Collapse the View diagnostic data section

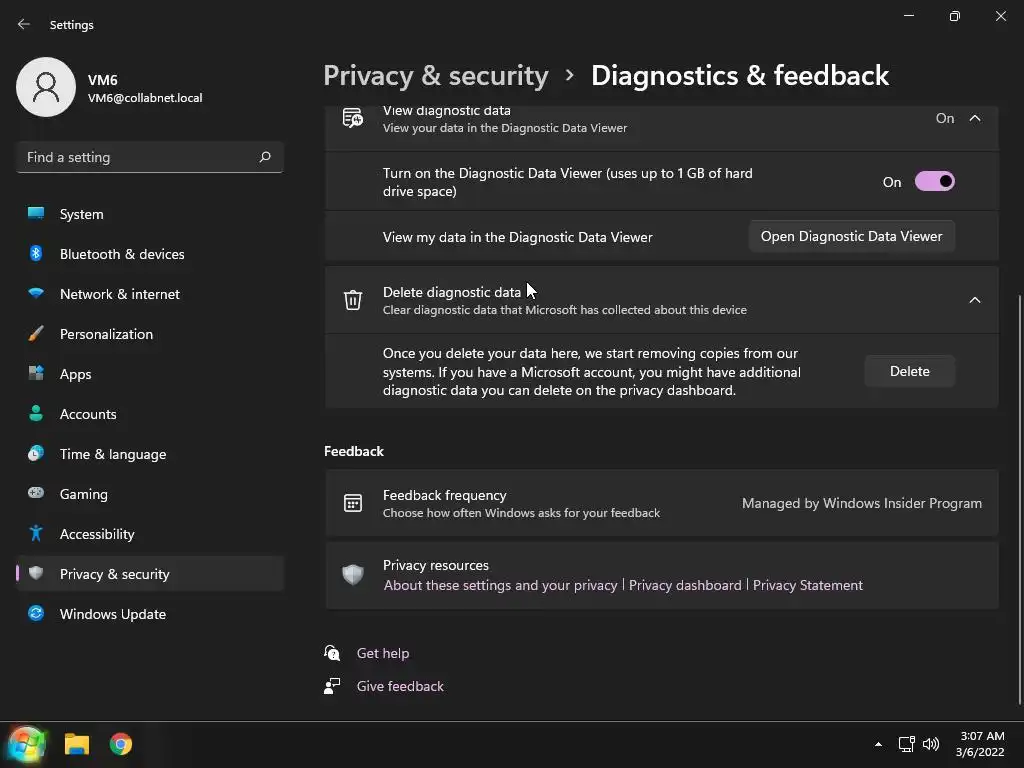(975, 118)
